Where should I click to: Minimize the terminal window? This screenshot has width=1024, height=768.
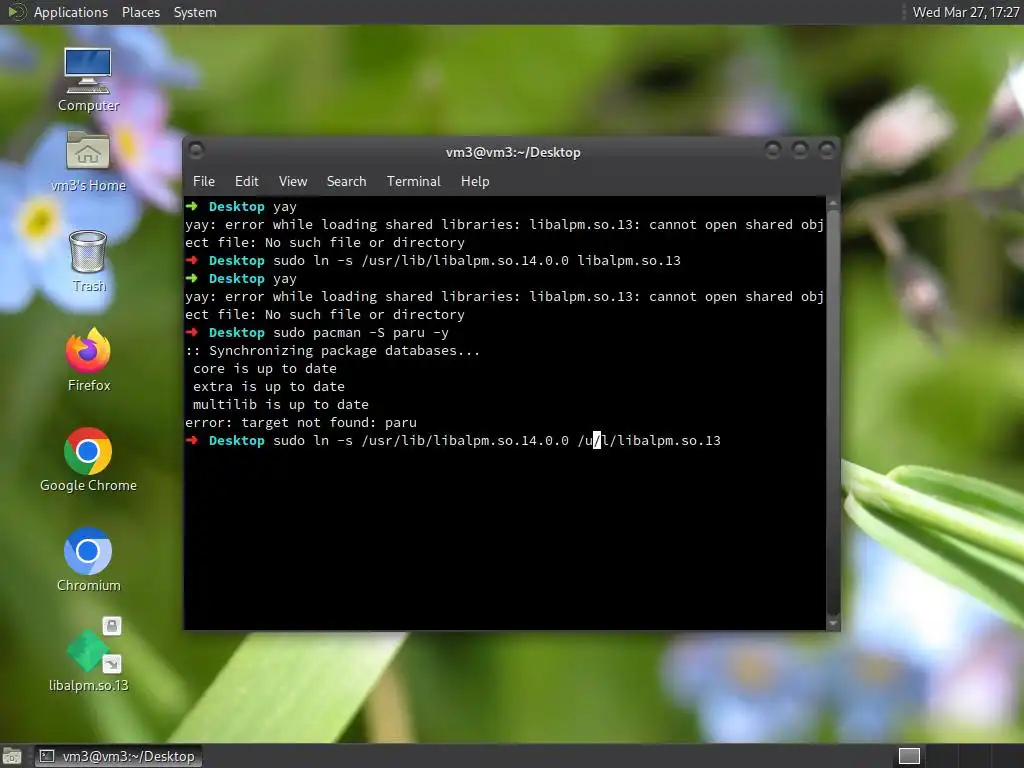(x=773, y=151)
